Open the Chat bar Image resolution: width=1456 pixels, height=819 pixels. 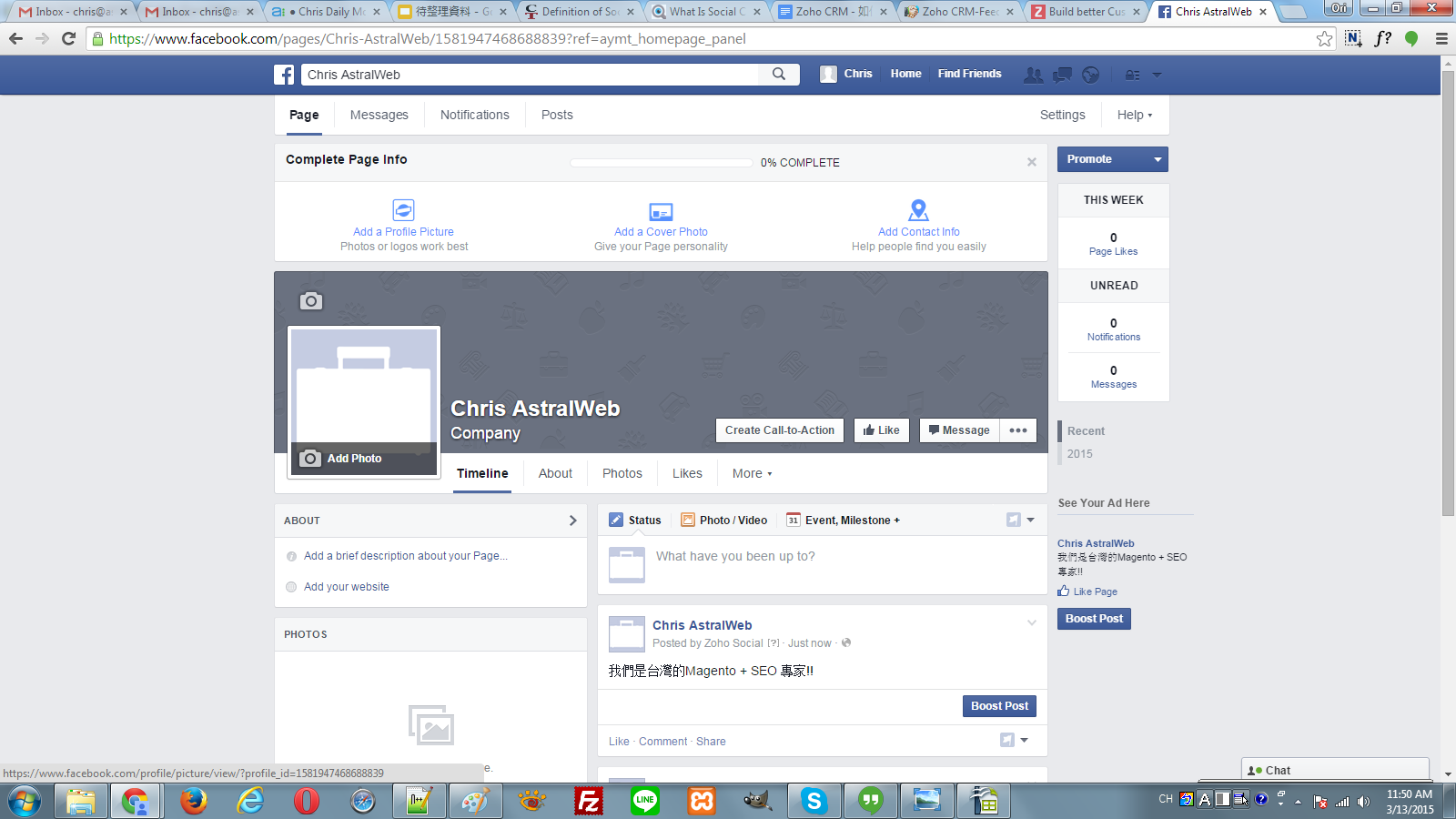pyautogui.click(x=1335, y=770)
